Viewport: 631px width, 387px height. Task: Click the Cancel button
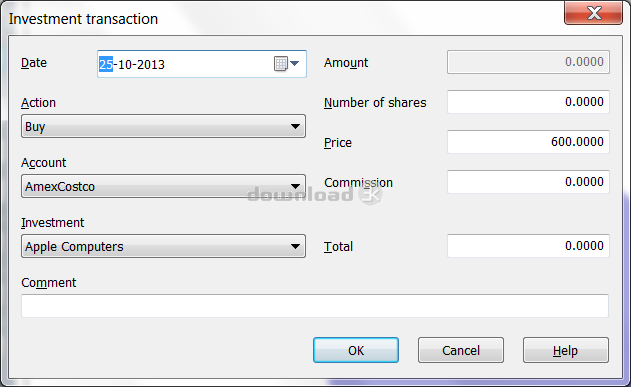point(461,350)
